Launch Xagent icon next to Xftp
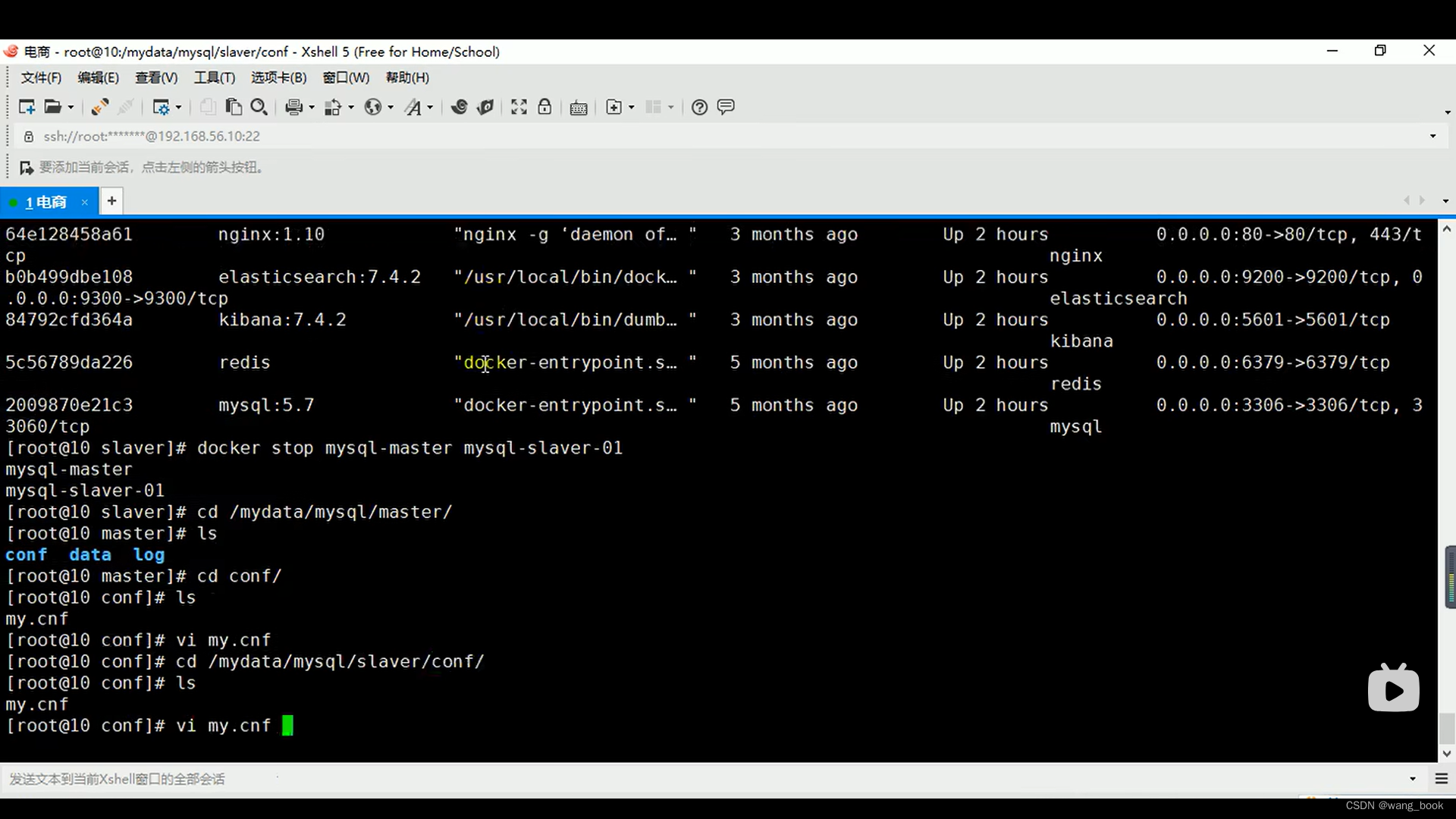 click(x=485, y=107)
